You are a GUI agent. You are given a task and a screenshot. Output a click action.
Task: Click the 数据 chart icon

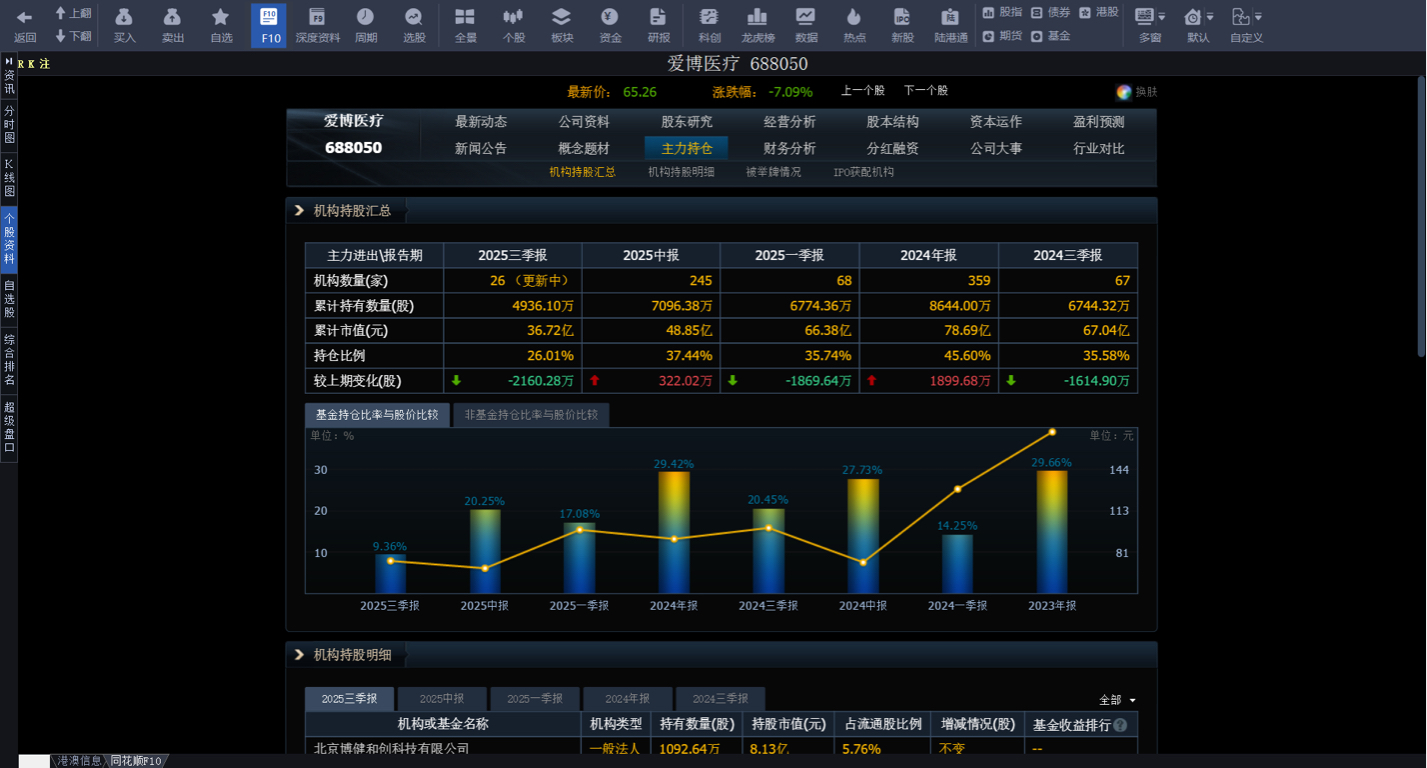[x=806, y=17]
